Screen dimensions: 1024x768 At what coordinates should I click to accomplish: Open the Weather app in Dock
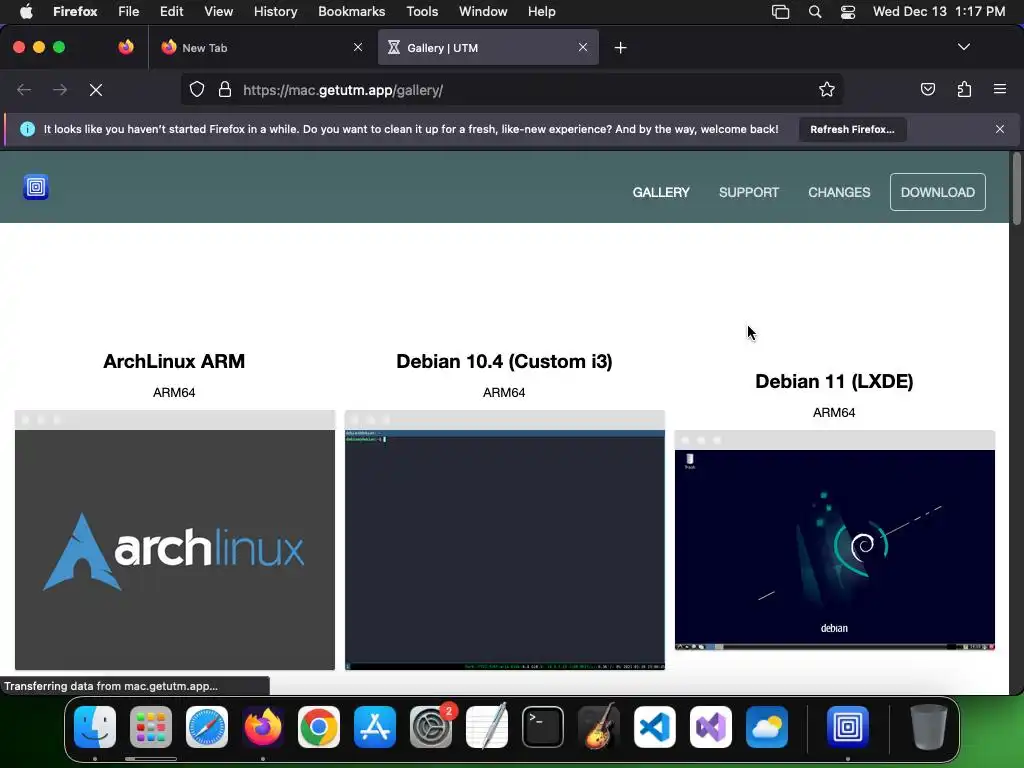point(767,727)
